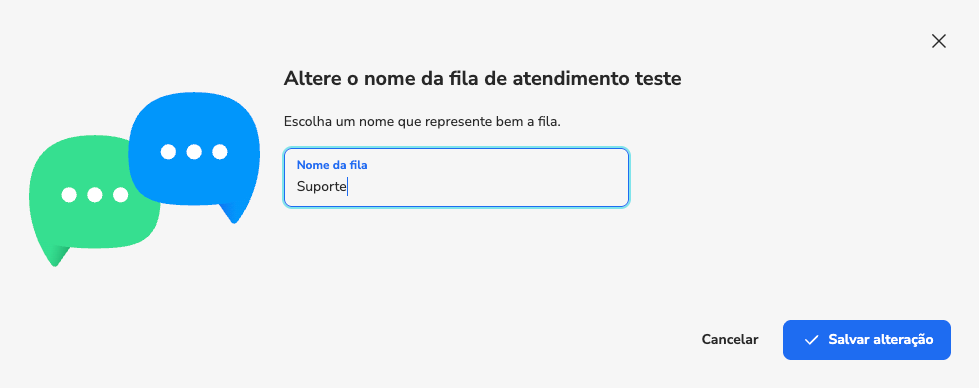This screenshot has width=979, height=388.
Task: Click the left dot in green bubble
Action: pyautogui.click(x=69, y=195)
